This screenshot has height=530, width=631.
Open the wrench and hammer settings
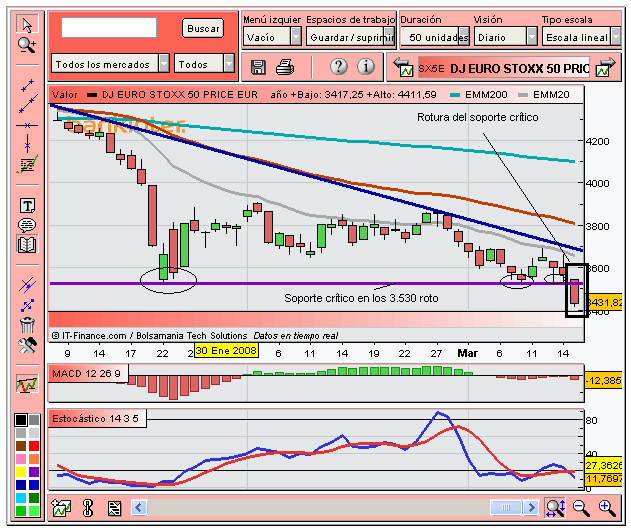click(27, 345)
